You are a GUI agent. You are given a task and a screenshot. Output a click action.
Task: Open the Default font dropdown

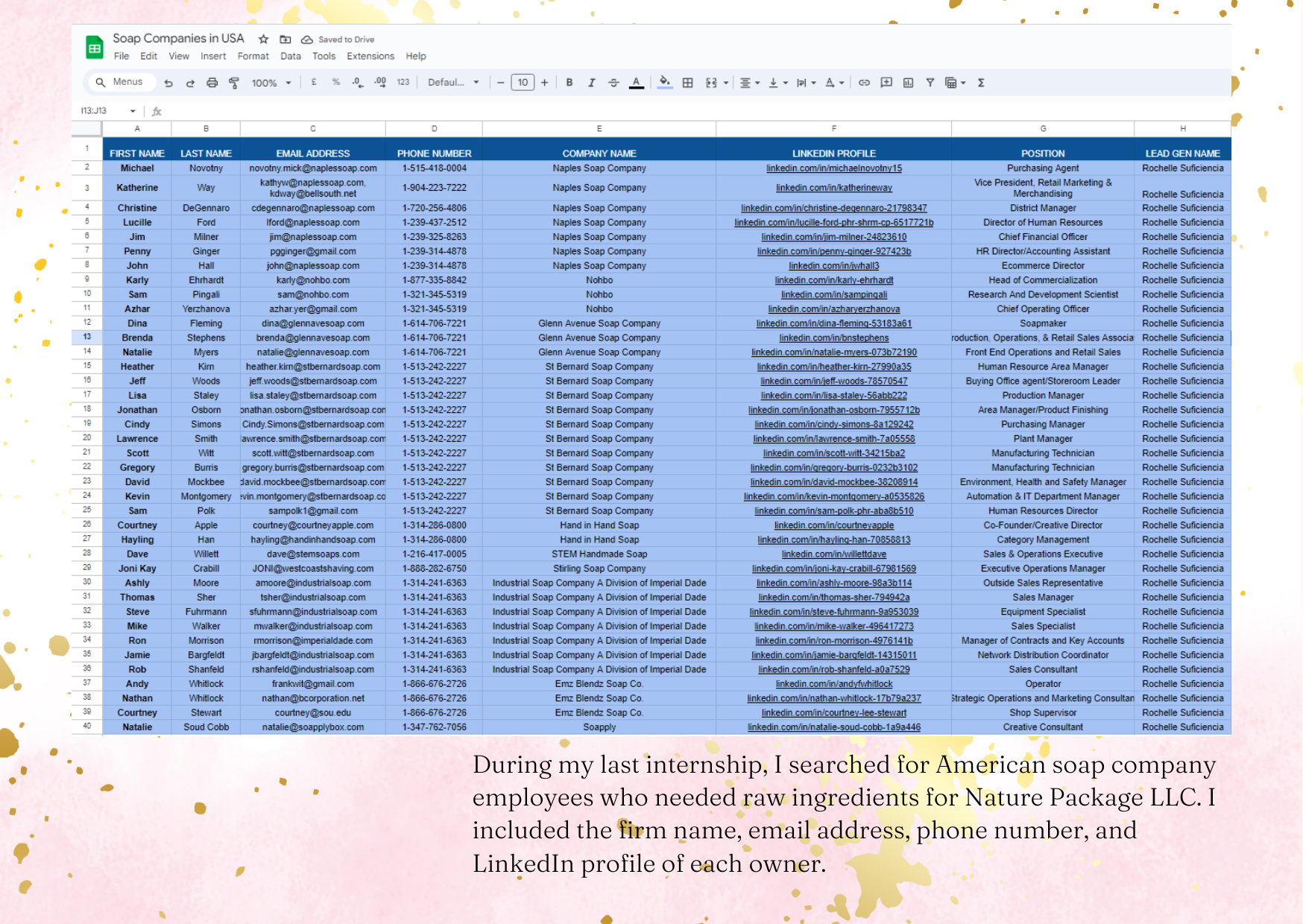coord(453,82)
